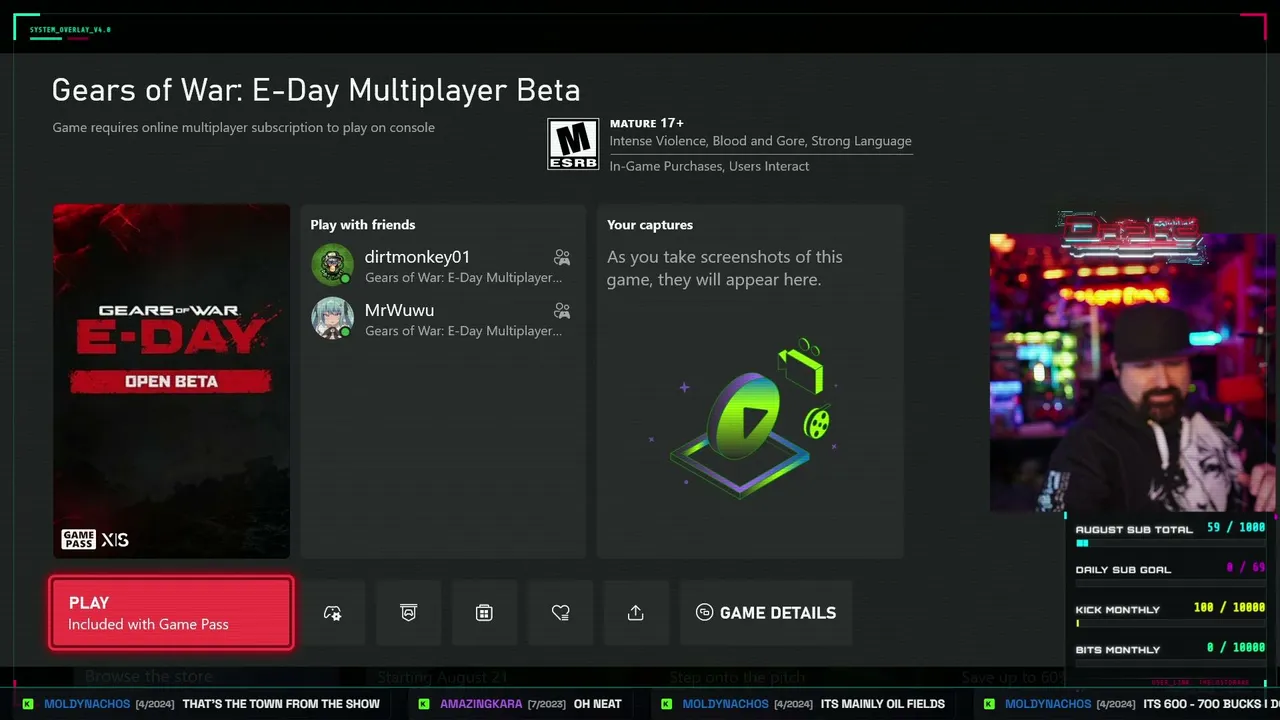Click the '100 / 10000' Kick monthly value

click(1230, 608)
